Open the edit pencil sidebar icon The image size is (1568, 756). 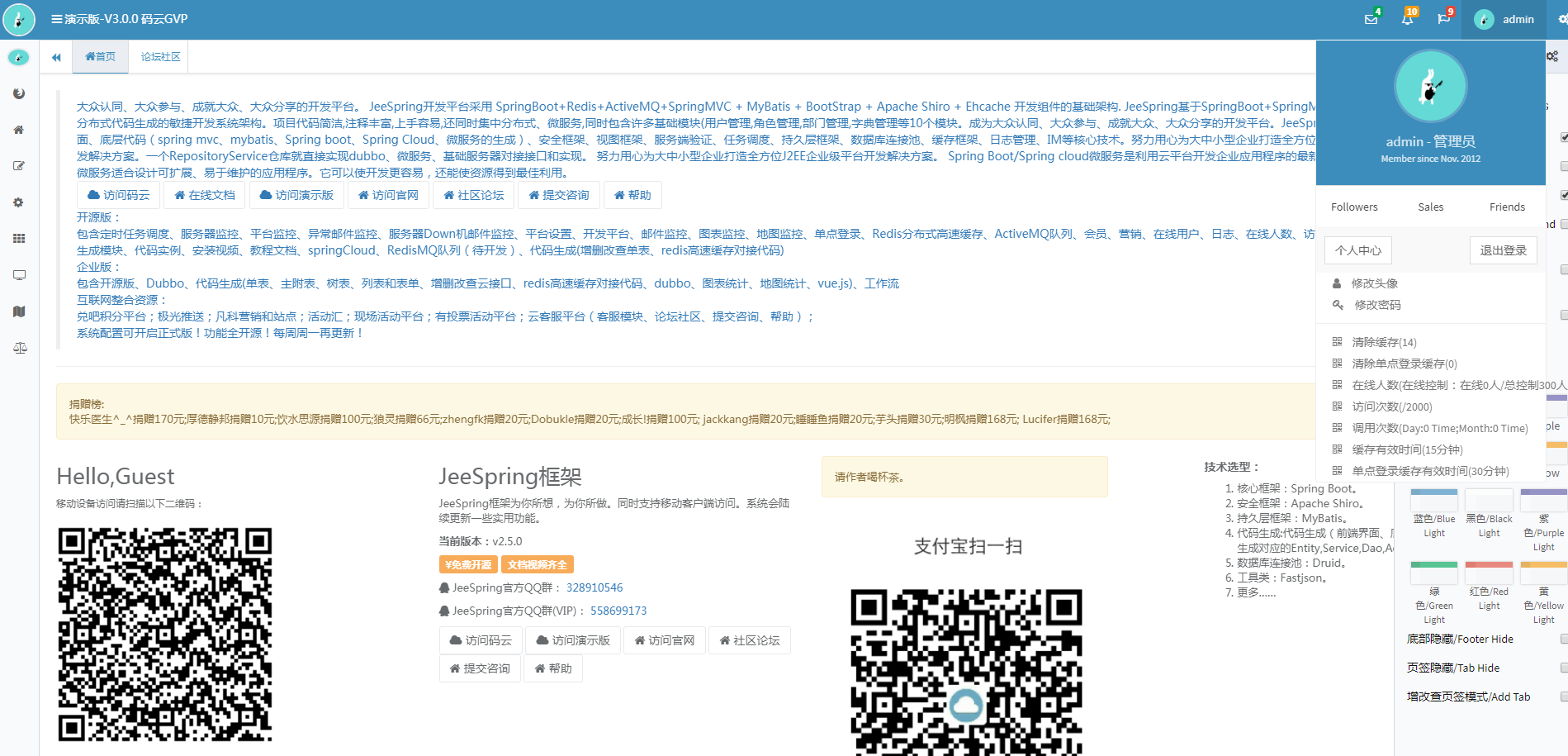pos(19,166)
